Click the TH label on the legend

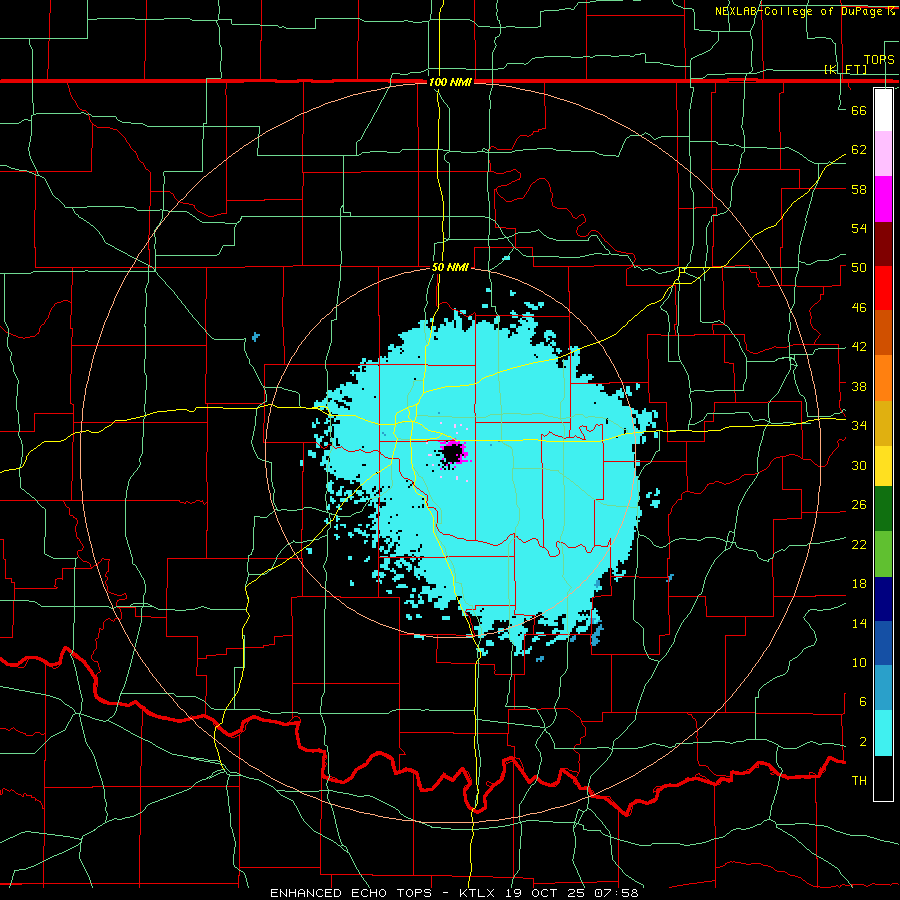(859, 781)
